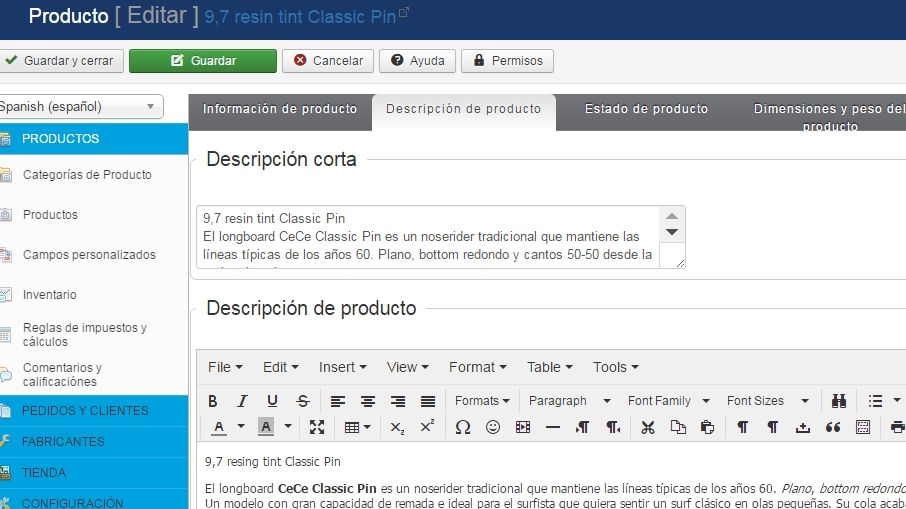
Task: Open the insert table dropdown
Action: point(357,428)
